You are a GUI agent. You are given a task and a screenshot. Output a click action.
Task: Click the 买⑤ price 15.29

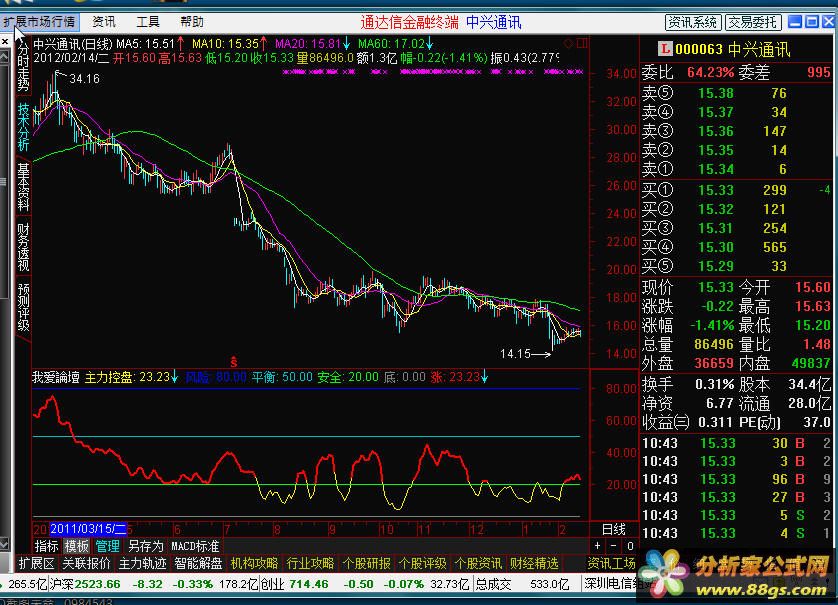point(716,266)
